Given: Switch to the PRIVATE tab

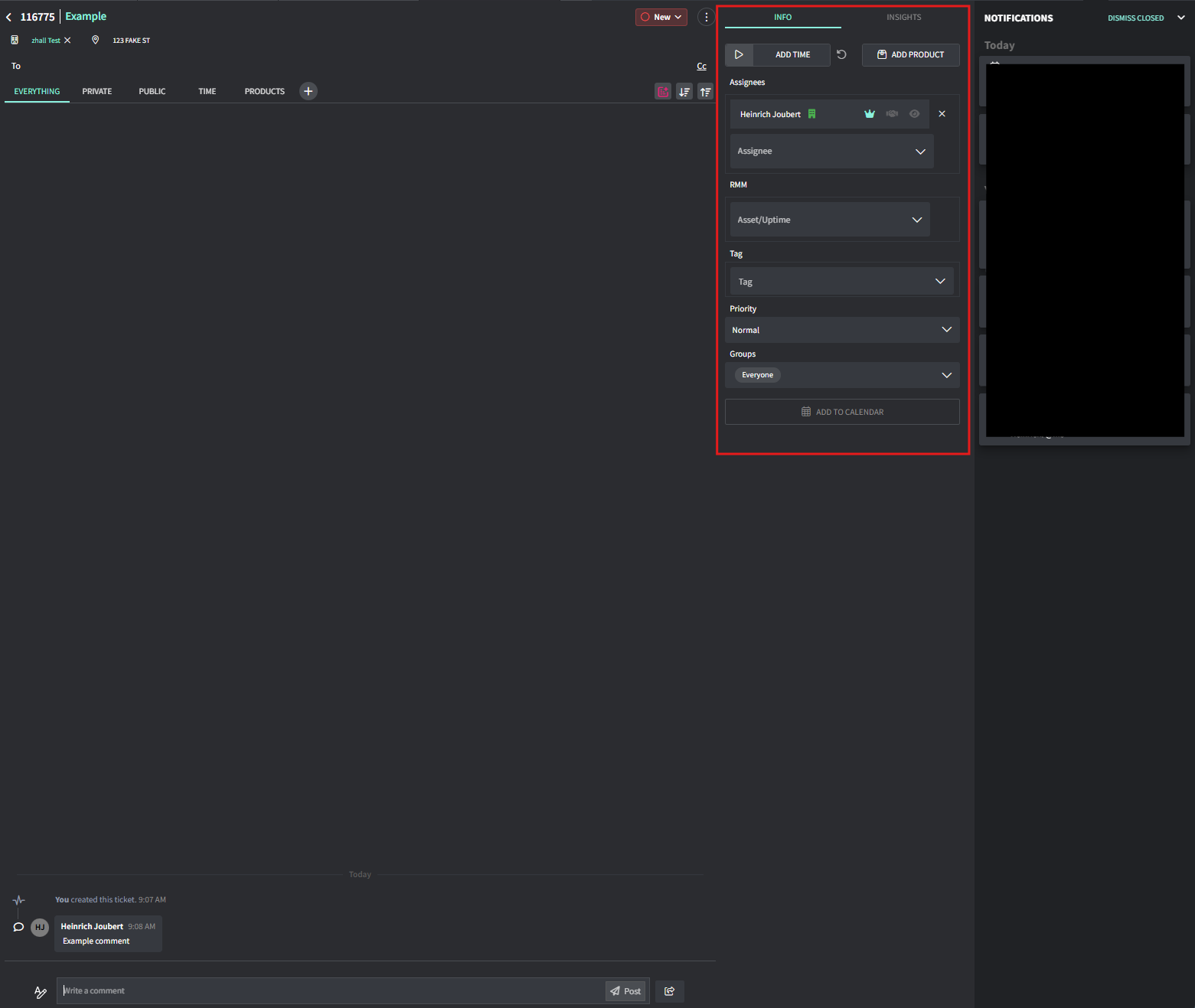Looking at the screenshot, I should click(97, 92).
